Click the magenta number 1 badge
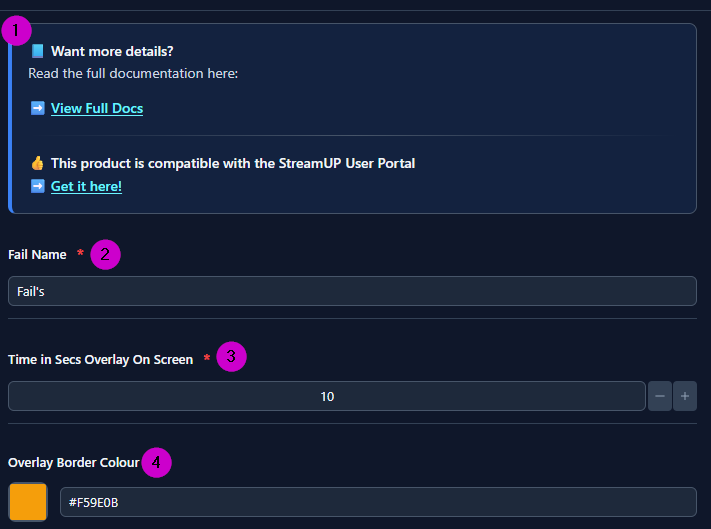The image size is (711, 529). pos(16,31)
